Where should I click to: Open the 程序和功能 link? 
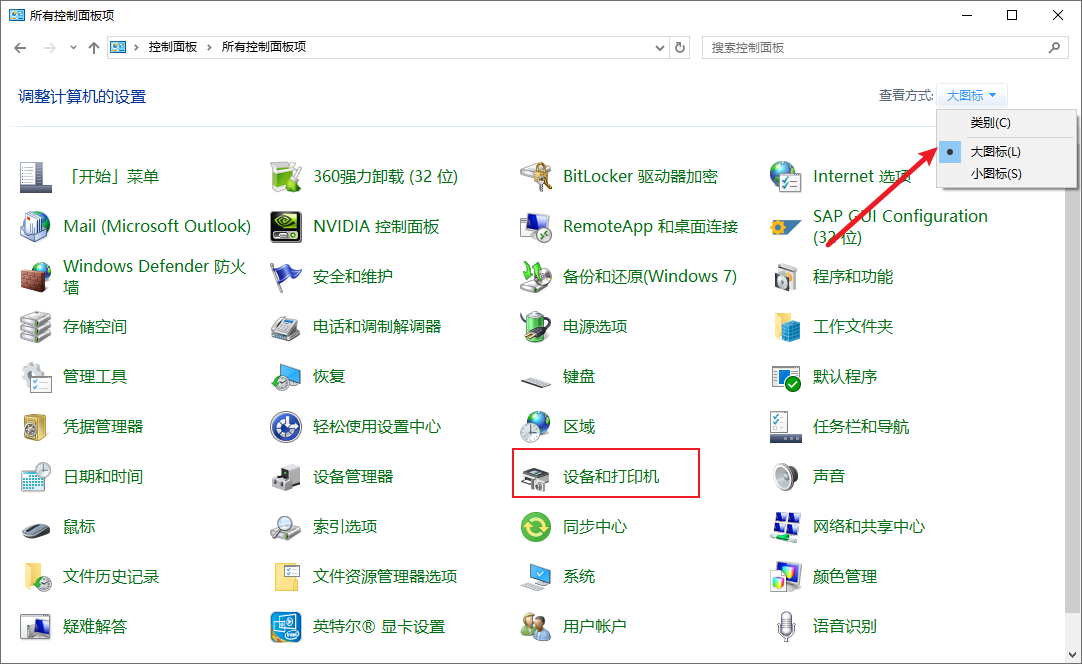pos(852,277)
